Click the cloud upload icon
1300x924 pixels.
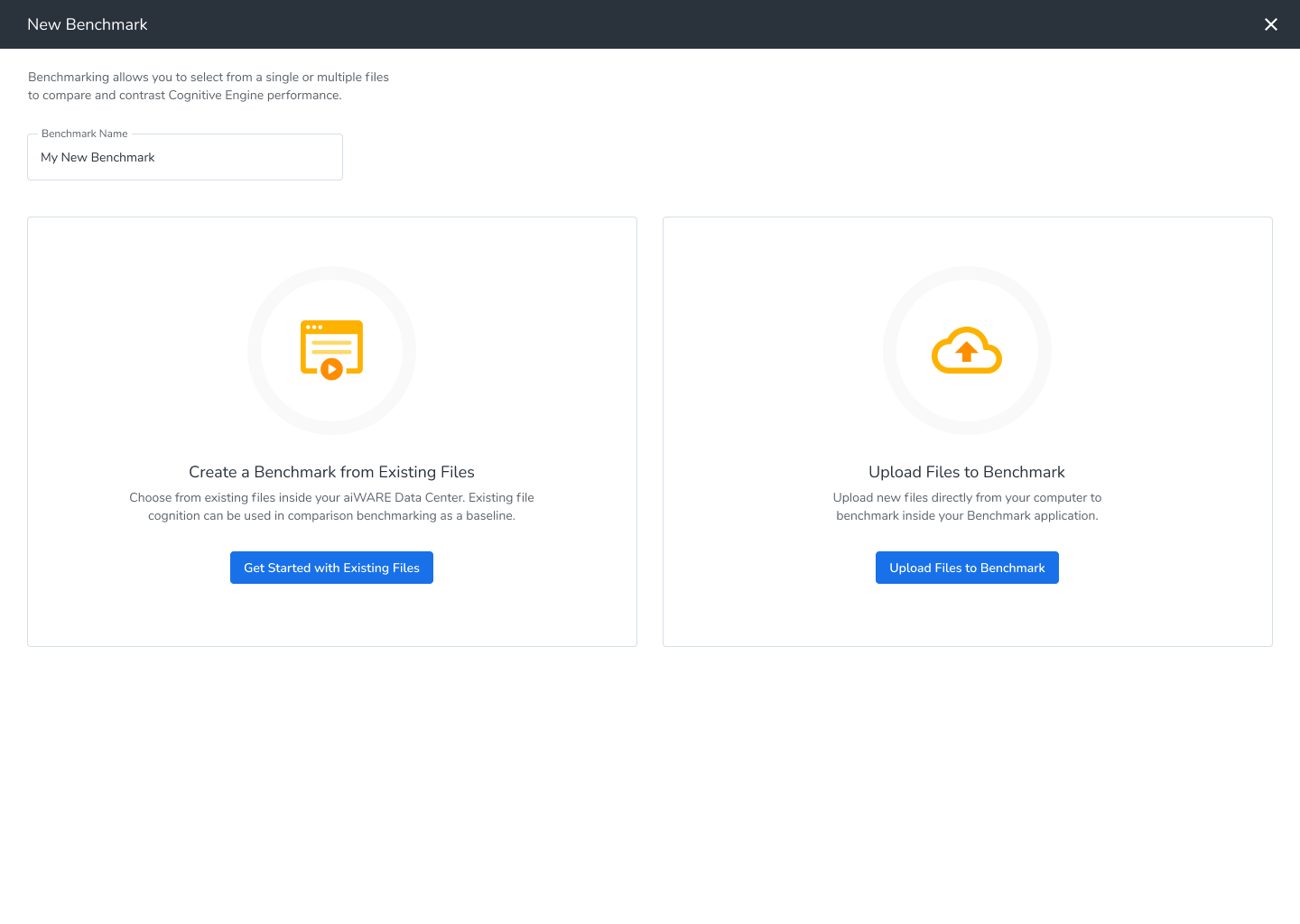click(x=967, y=350)
